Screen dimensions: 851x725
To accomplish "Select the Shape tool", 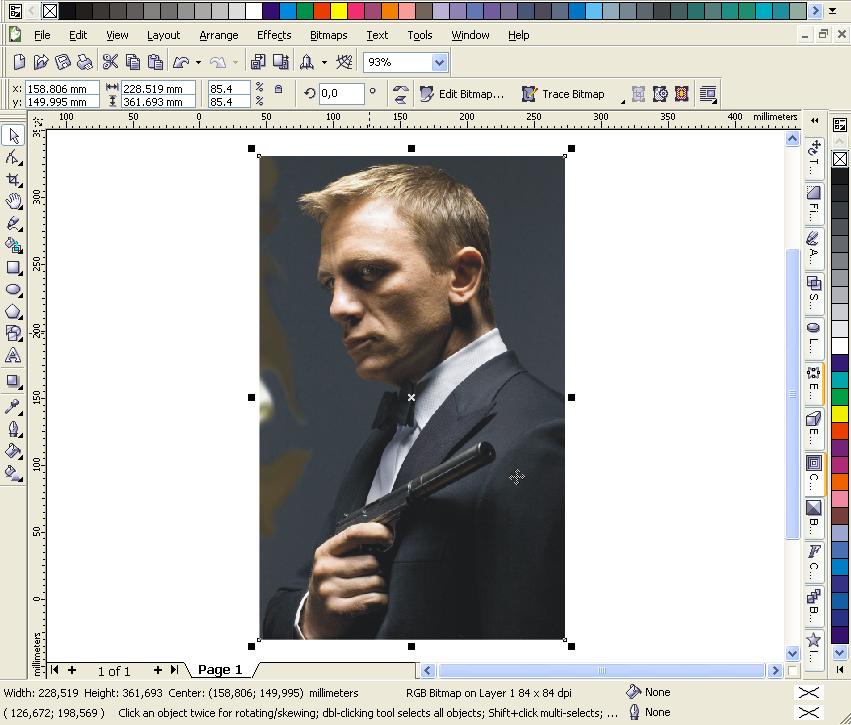I will tap(13, 158).
